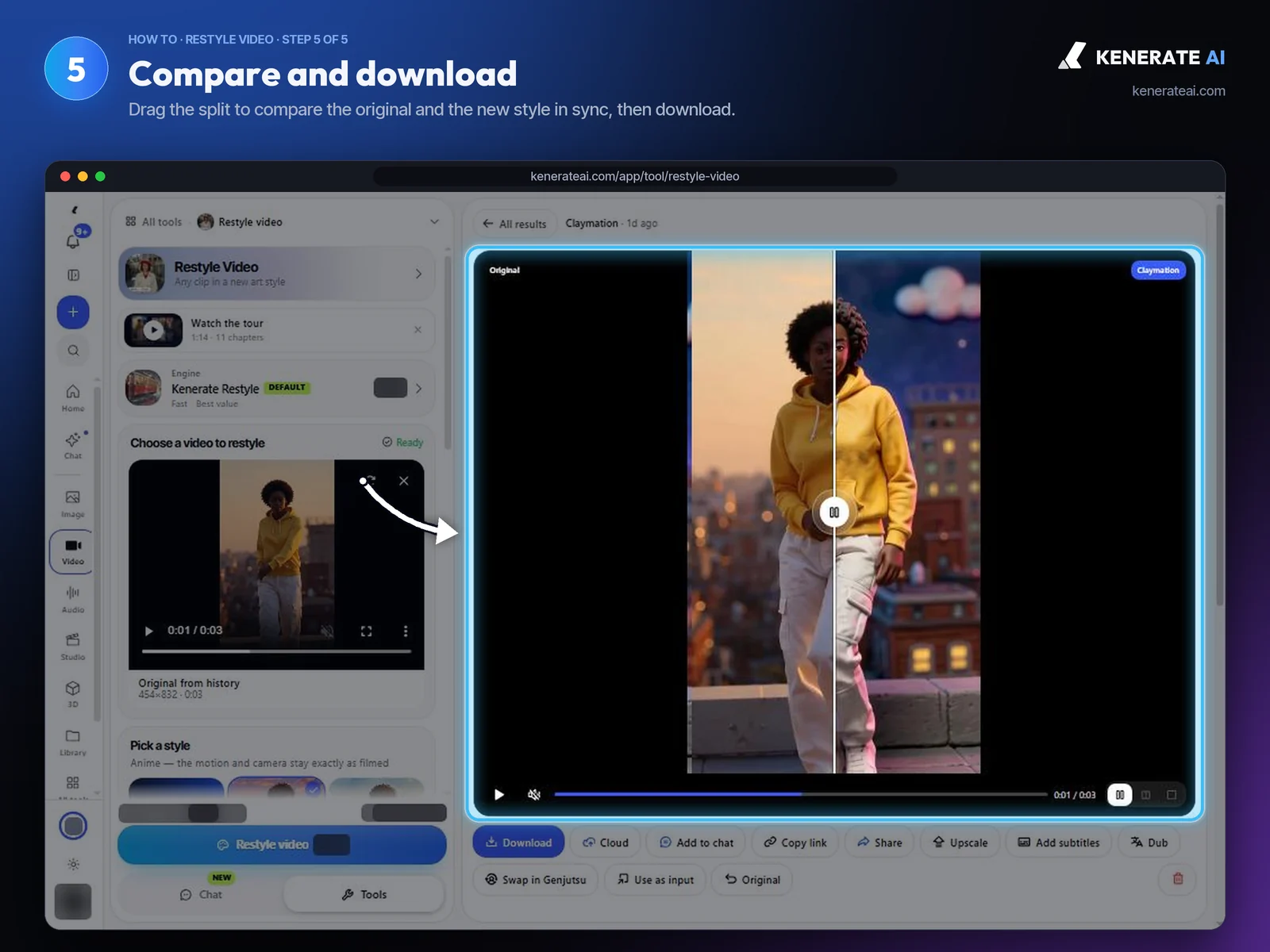Open the Video section in the sidebar
The height and width of the screenshot is (952, 1270).
click(x=73, y=551)
